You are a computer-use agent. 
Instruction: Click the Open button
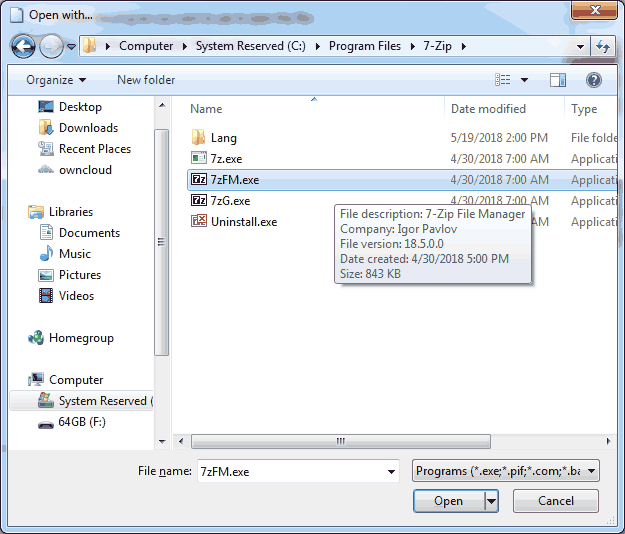(x=449, y=501)
